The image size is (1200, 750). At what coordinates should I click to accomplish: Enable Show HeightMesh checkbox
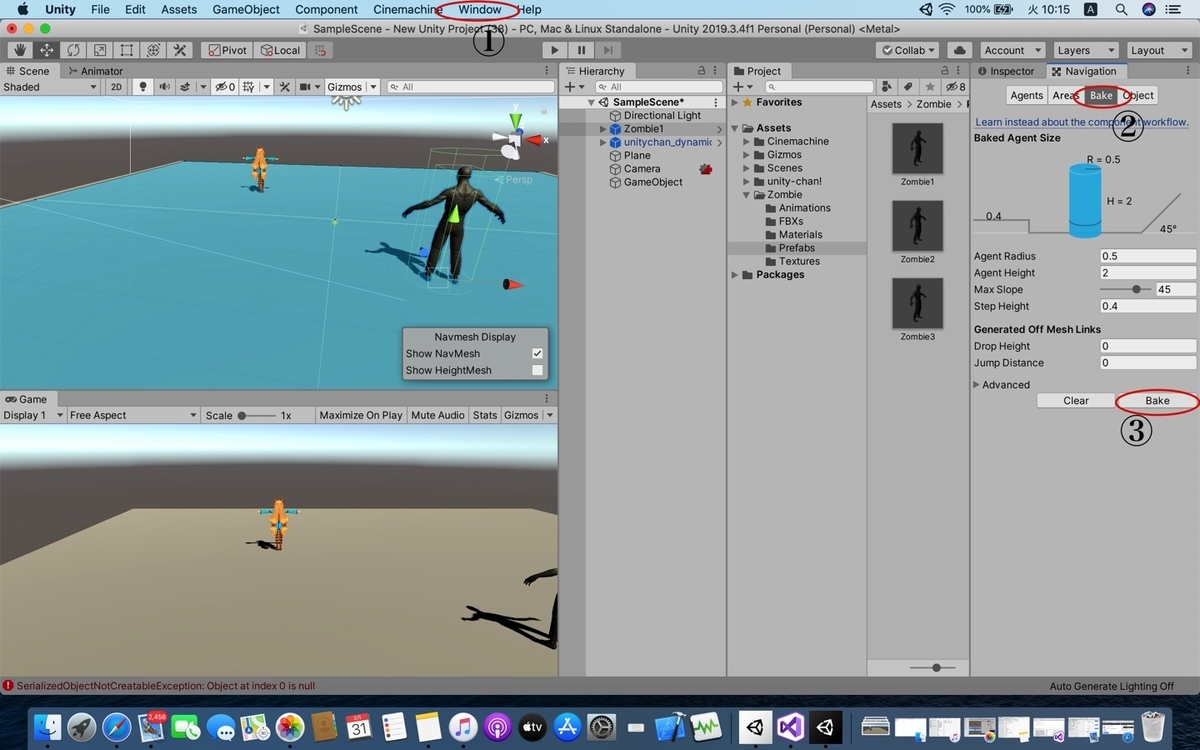pyautogui.click(x=537, y=370)
